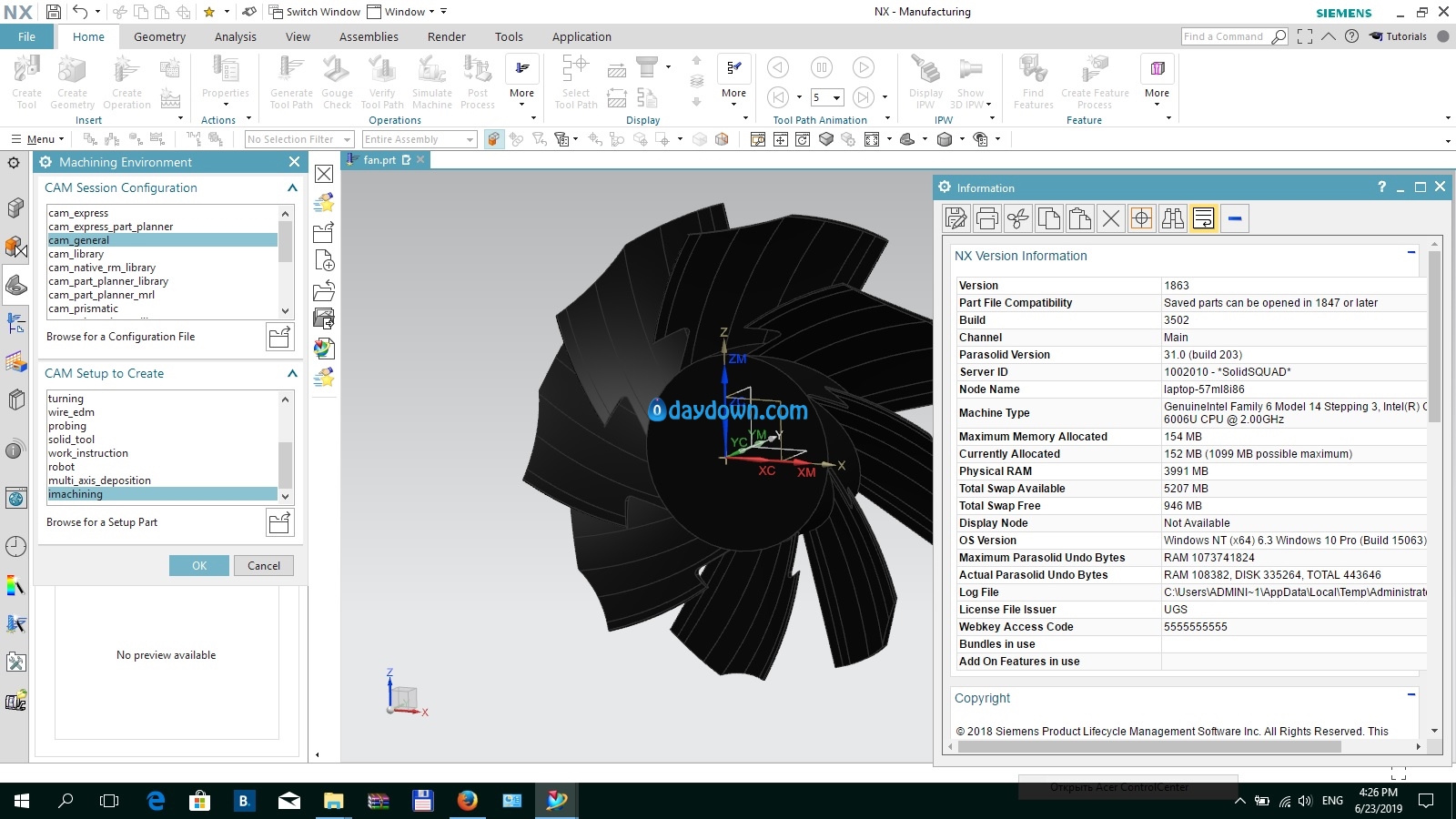Click the Save icon in the title bar
The height and width of the screenshot is (819, 1456).
tap(53, 12)
